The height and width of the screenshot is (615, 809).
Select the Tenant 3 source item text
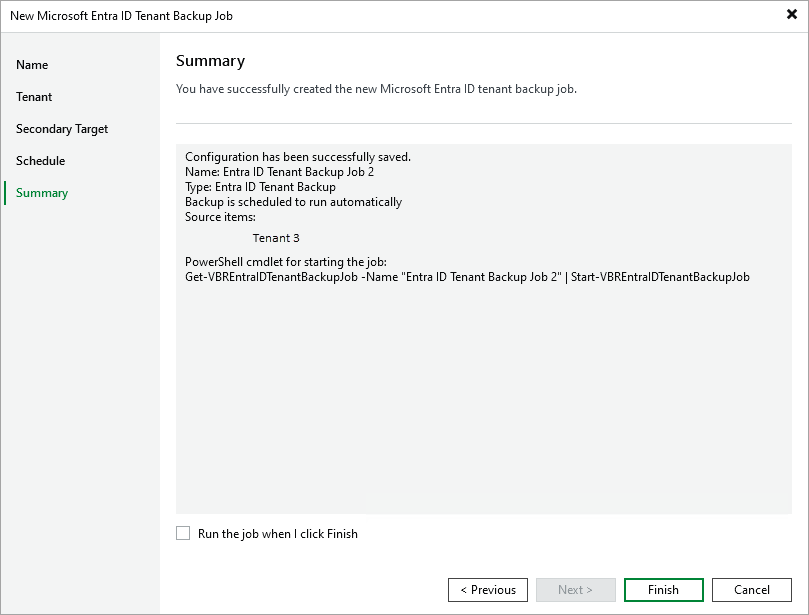[x=276, y=237]
